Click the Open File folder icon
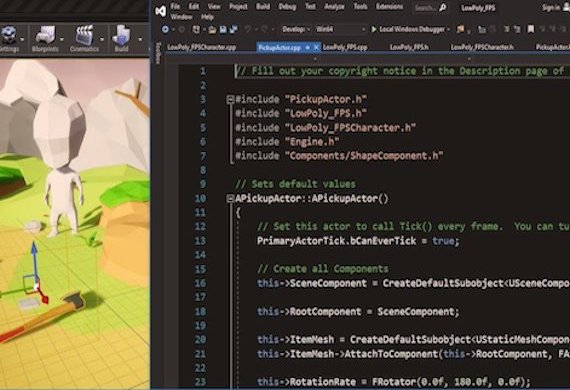This screenshot has width=570, height=390. tap(212, 30)
